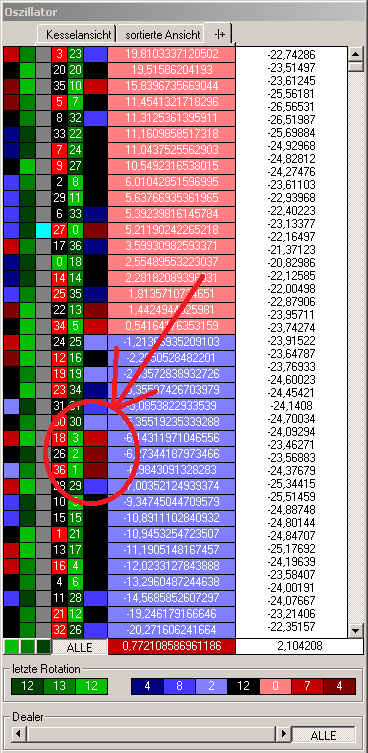Screen dimensions: 368x753
Task: Click the dark blue counter showing 4
Action: pyautogui.click(x=147, y=686)
